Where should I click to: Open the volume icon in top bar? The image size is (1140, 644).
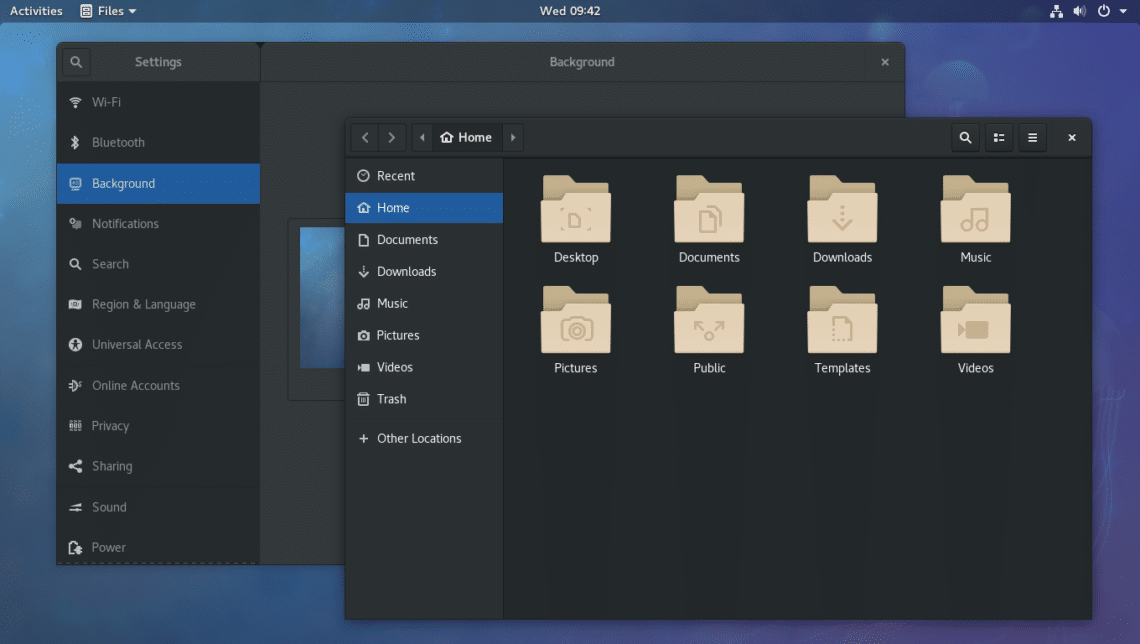1079,11
